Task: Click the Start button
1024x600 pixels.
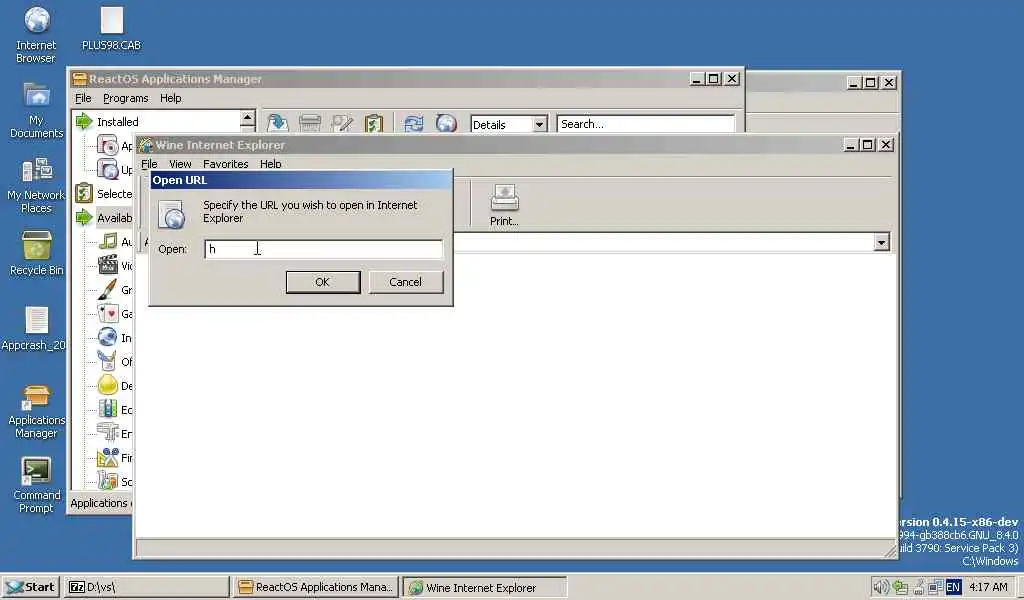Action: tap(31, 587)
